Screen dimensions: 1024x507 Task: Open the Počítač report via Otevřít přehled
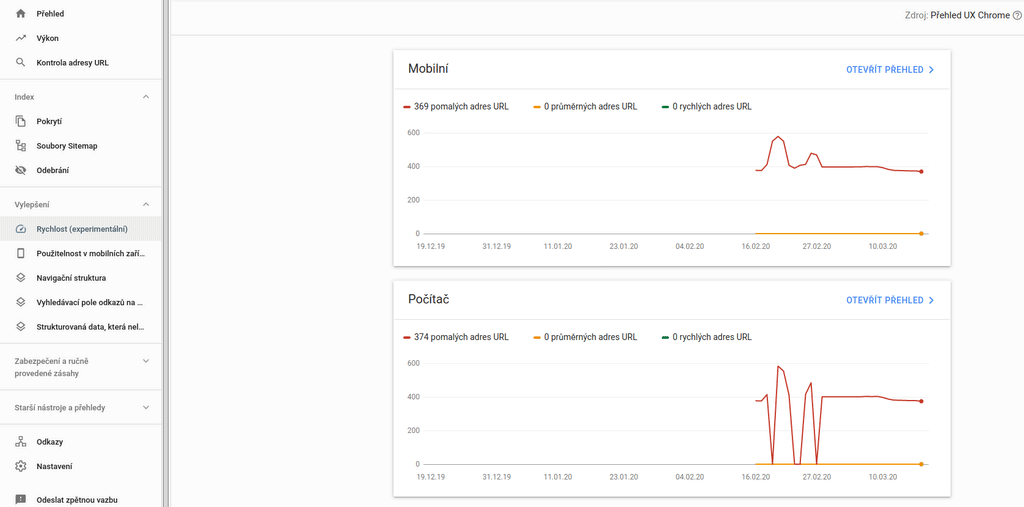click(x=890, y=300)
